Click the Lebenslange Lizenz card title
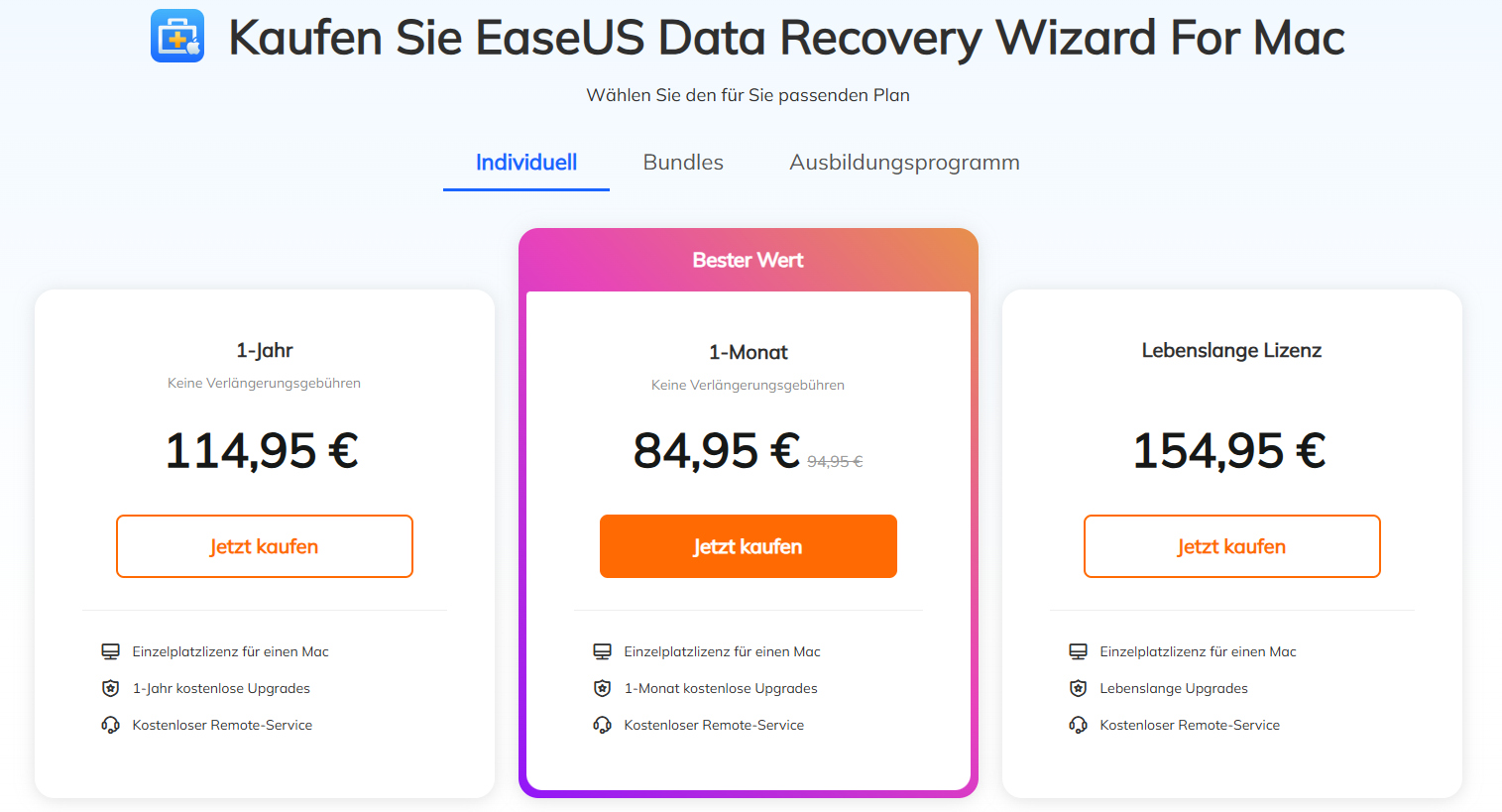Image resolution: width=1502 pixels, height=812 pixels. click(x=1231, y=350)
